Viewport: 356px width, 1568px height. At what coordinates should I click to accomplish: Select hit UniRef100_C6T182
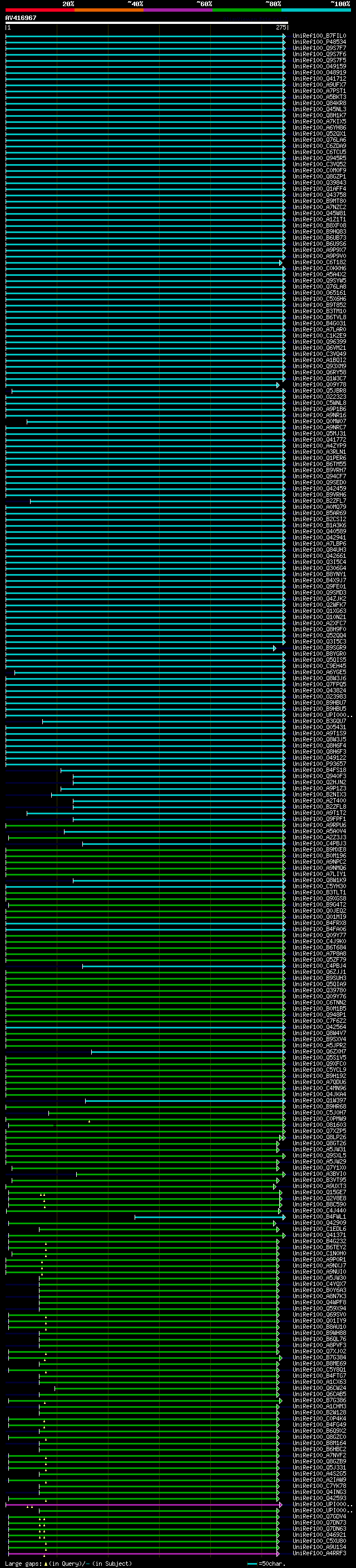click(x=319, y=263)
